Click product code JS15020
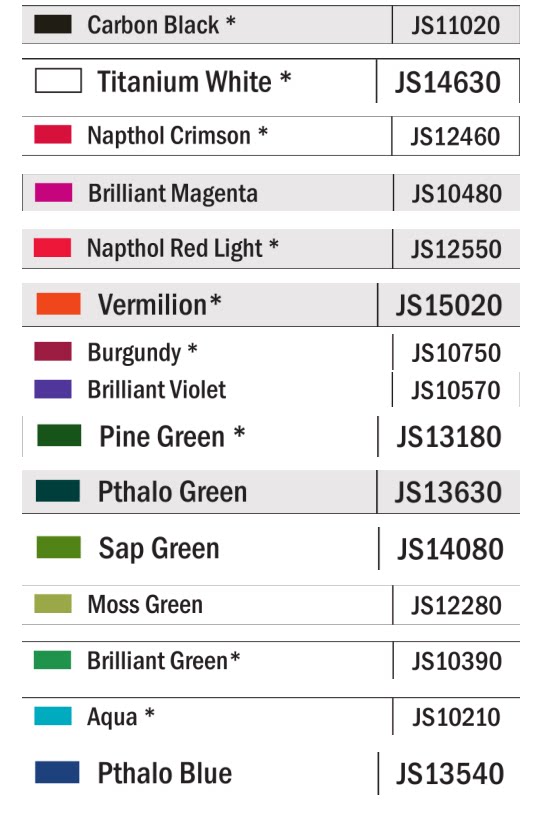This screenshot has width=541, height=829. pos(449,306)
